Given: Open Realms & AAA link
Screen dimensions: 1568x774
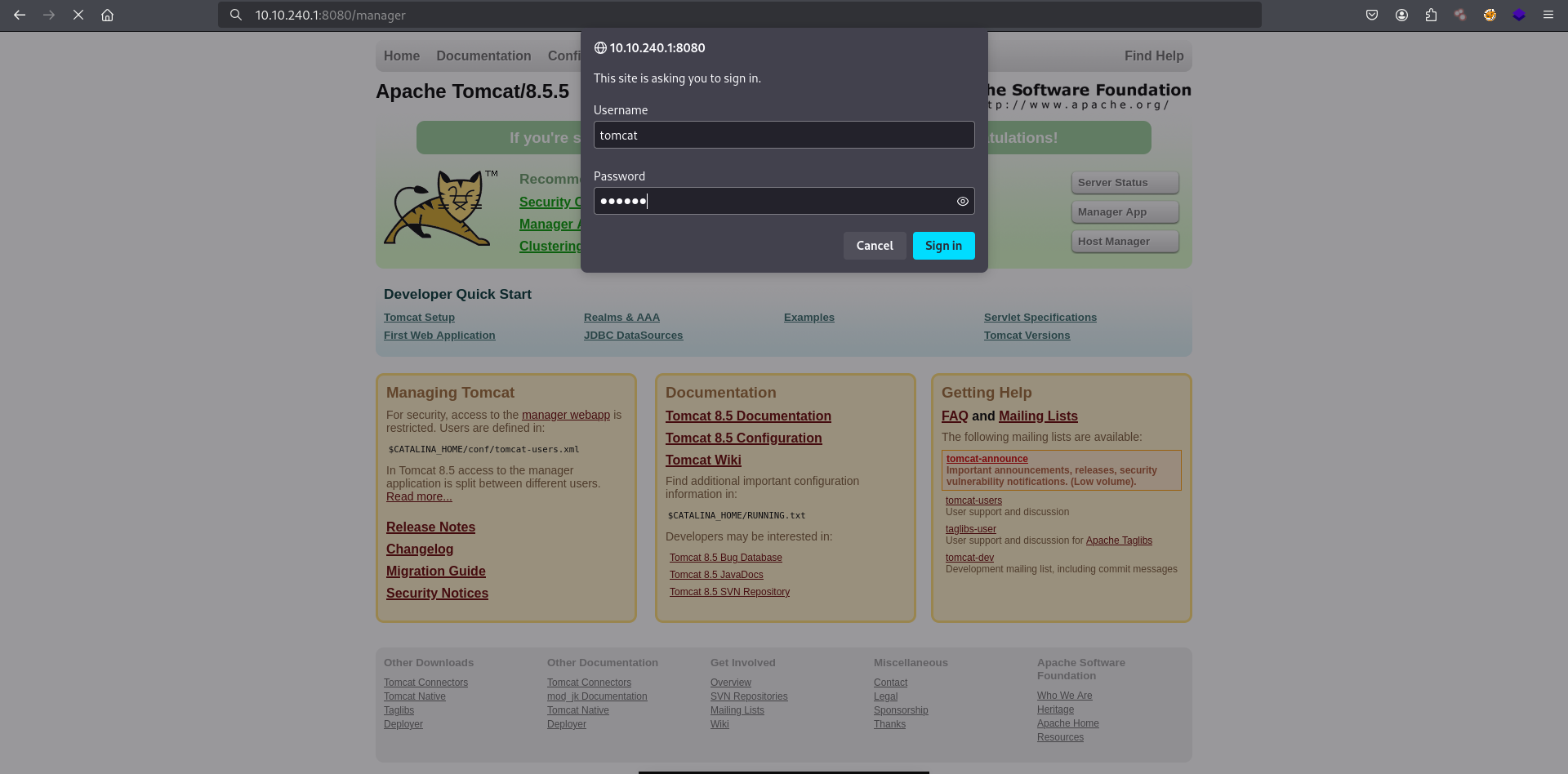Looking at the screenshot, I should tap(621, 318).
